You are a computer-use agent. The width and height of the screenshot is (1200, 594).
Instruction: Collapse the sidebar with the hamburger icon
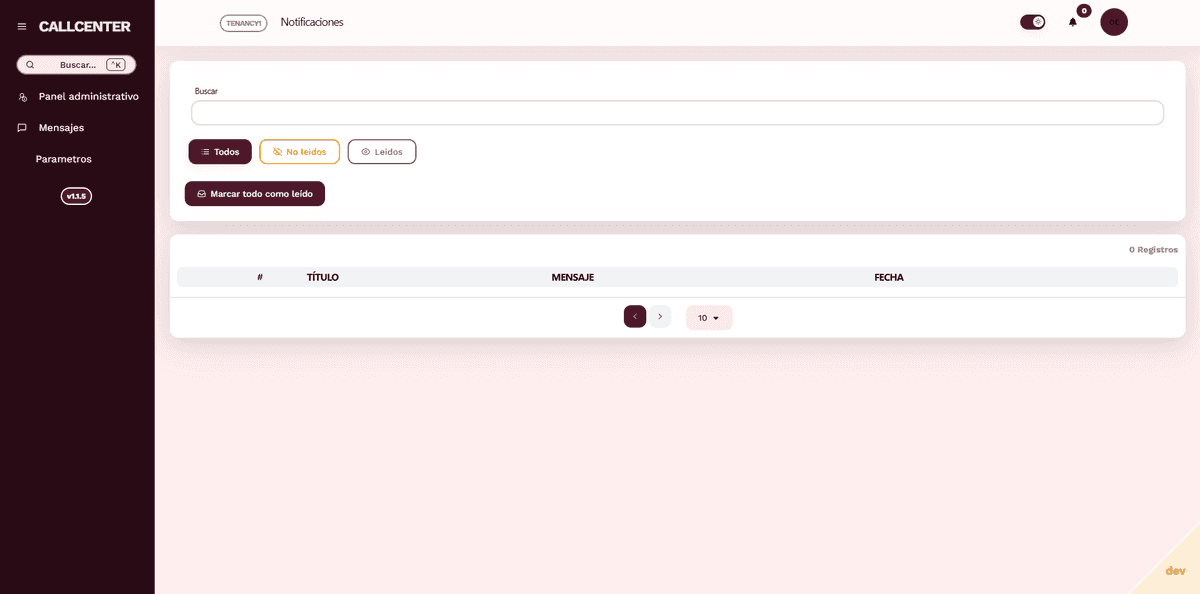pyautogui.click(x=22, y=27)
